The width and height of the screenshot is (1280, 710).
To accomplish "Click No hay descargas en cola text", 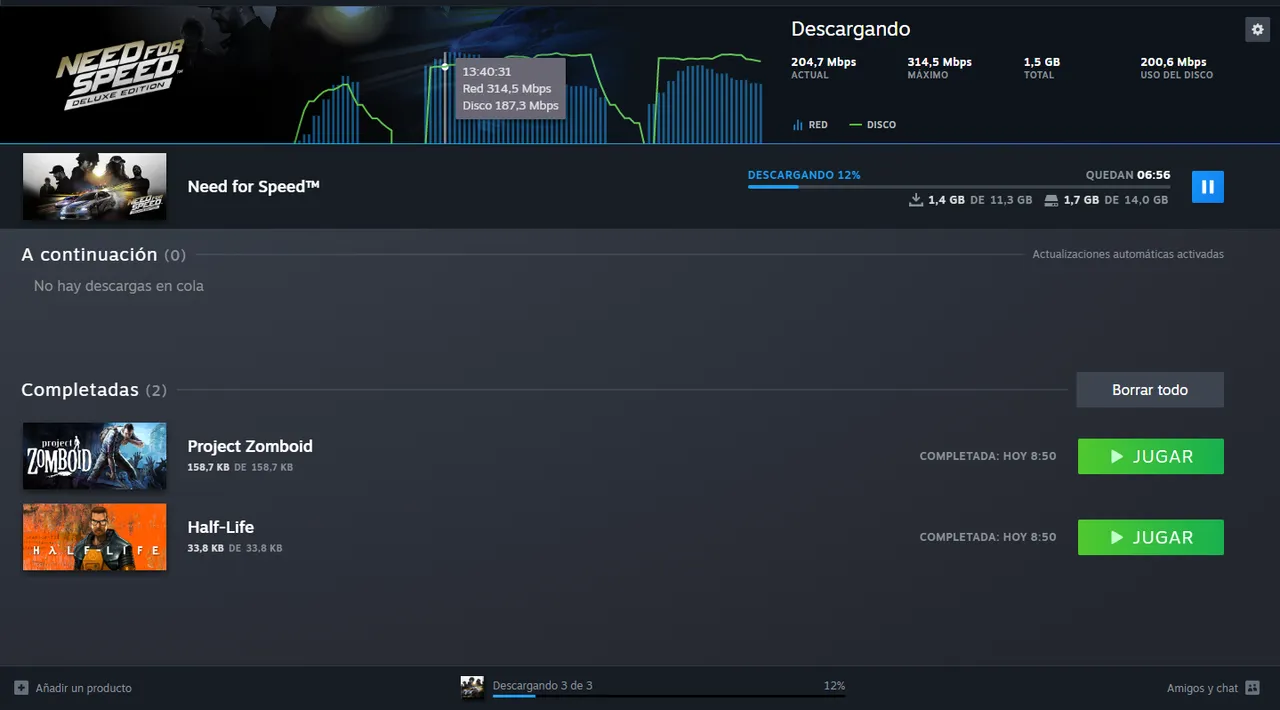I will click(119, 286).
